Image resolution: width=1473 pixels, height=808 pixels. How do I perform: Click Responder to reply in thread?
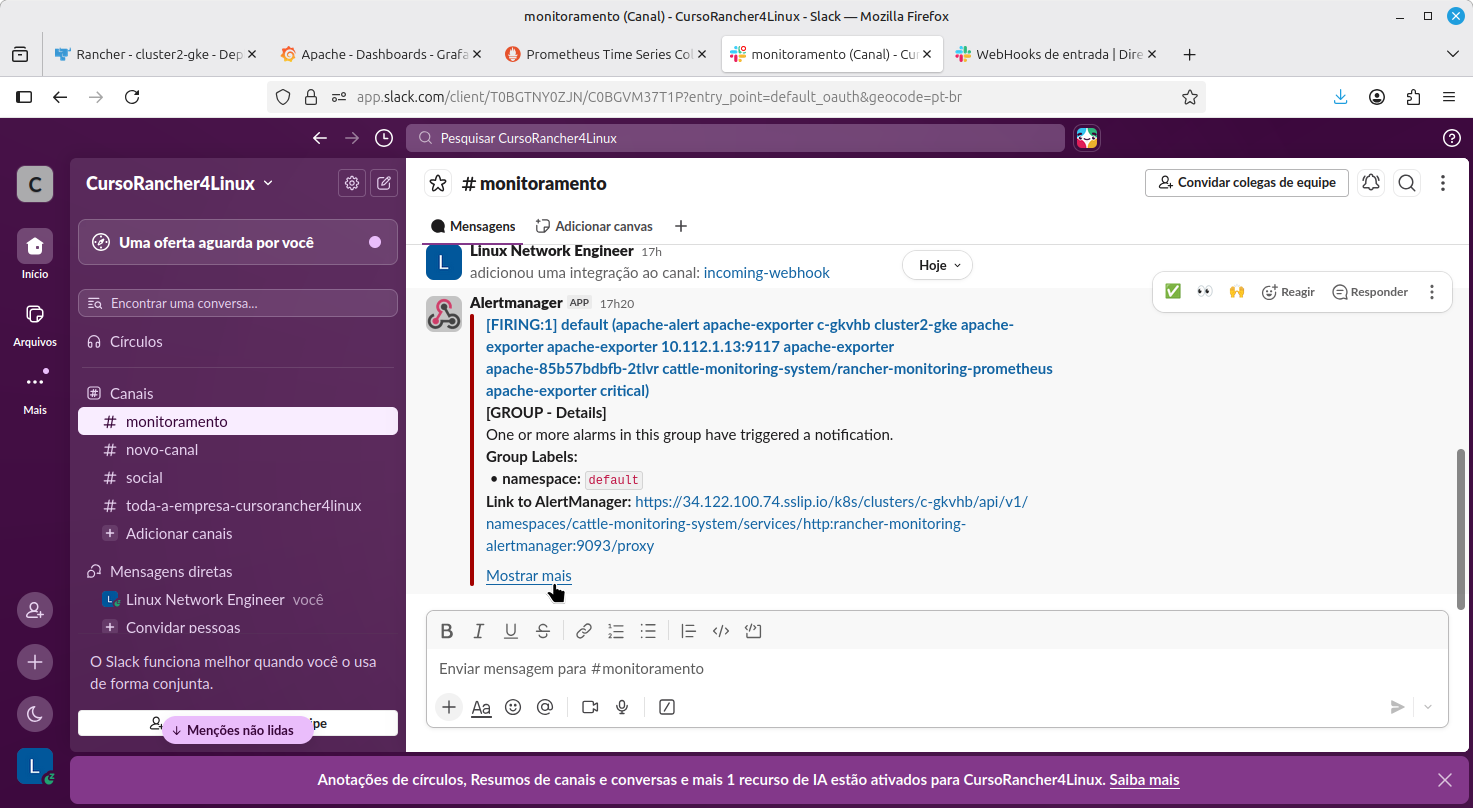pos(1370,292)
